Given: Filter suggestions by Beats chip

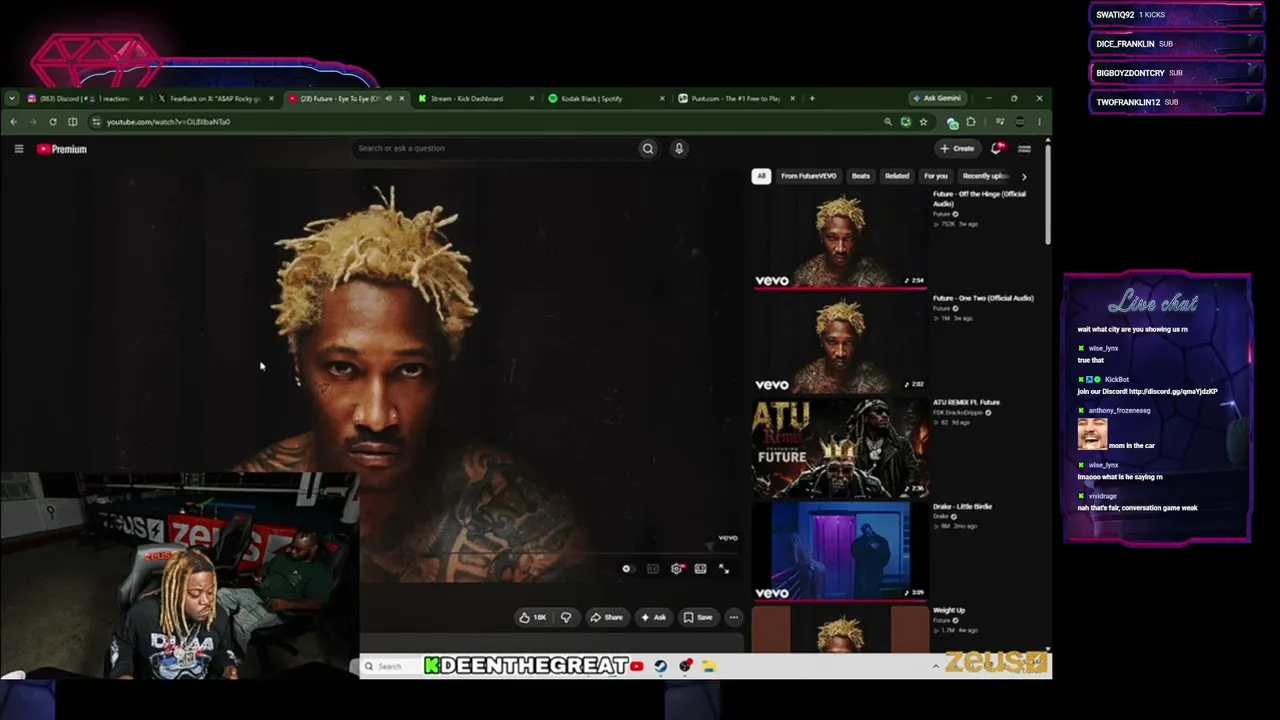Looking at the screenshot, I should pos(860,176).
